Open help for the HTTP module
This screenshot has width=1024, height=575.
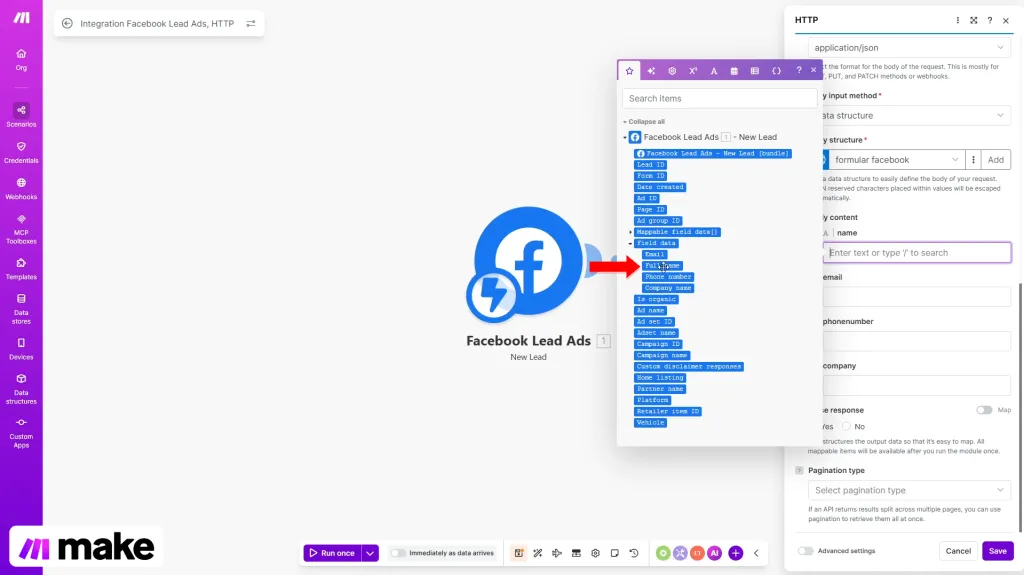point(989,20)
